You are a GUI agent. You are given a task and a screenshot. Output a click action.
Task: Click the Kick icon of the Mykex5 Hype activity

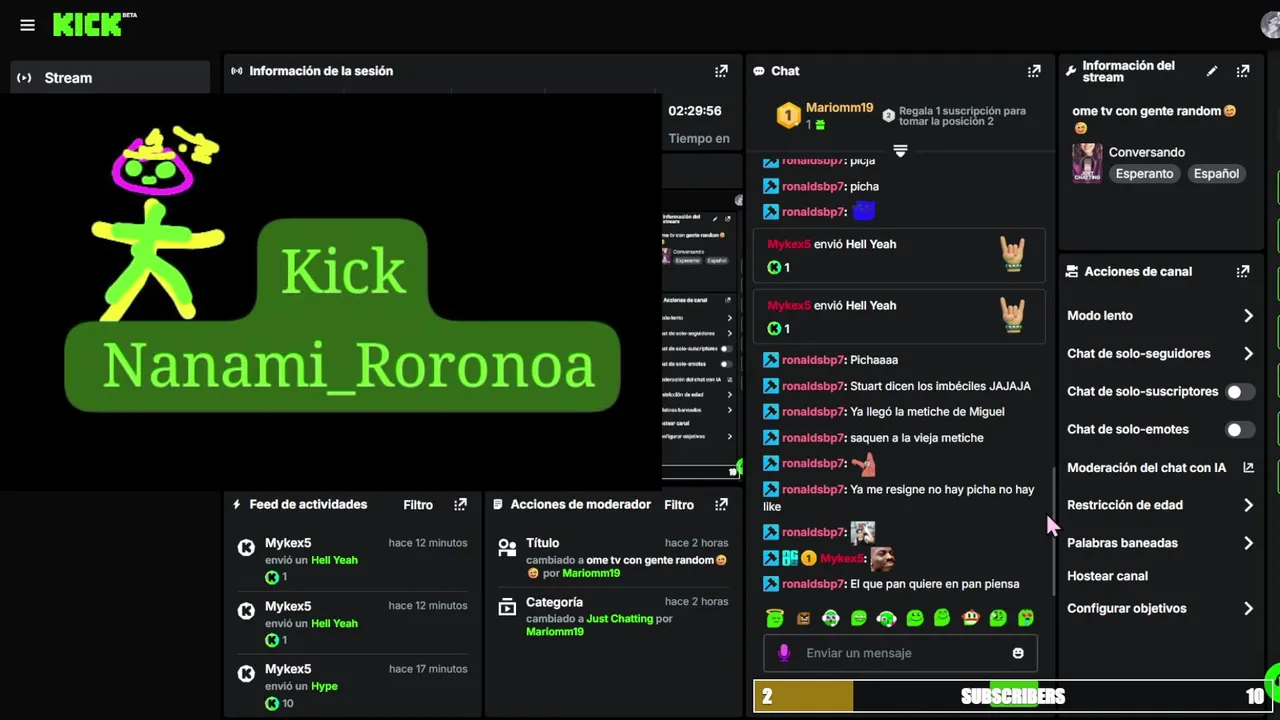246,674
